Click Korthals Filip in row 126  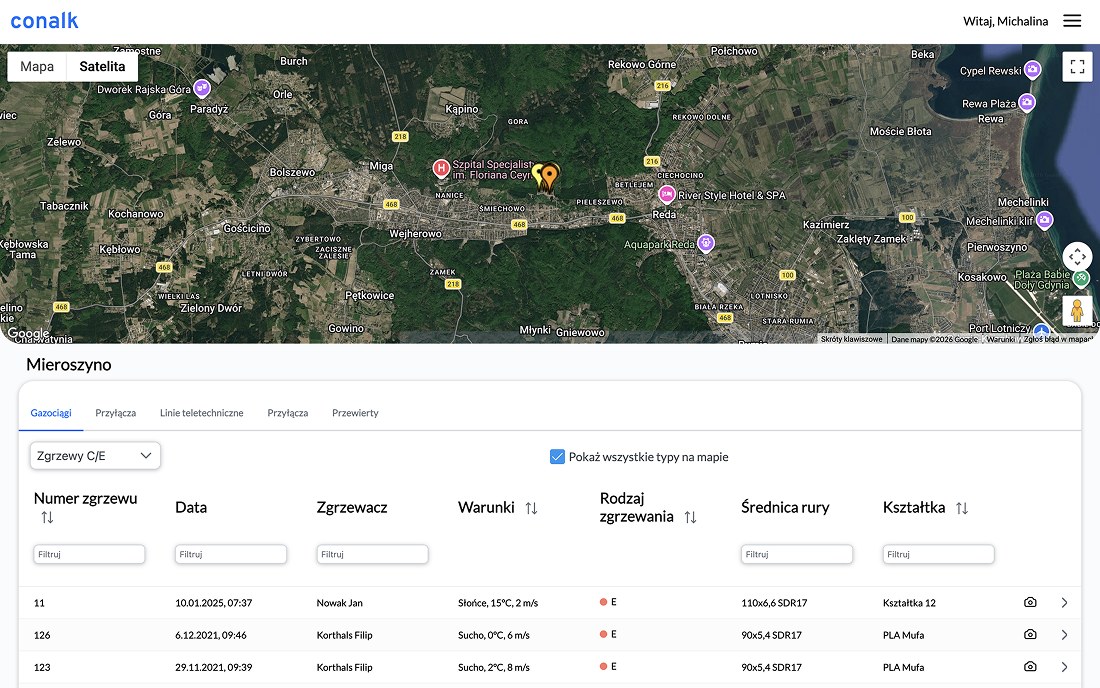[344, 635]
